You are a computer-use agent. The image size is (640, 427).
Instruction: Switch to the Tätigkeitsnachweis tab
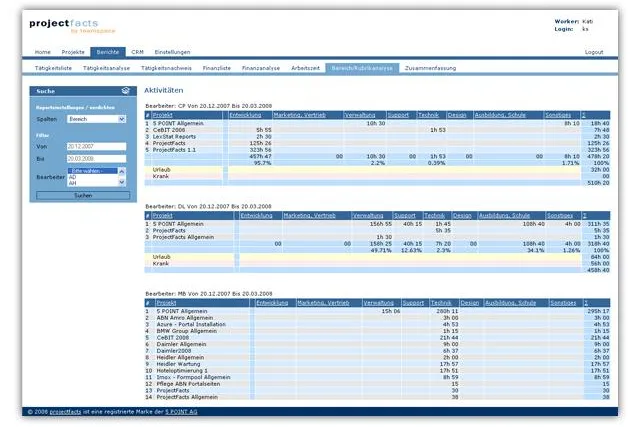pyautogui.click(x=166, y=68)
